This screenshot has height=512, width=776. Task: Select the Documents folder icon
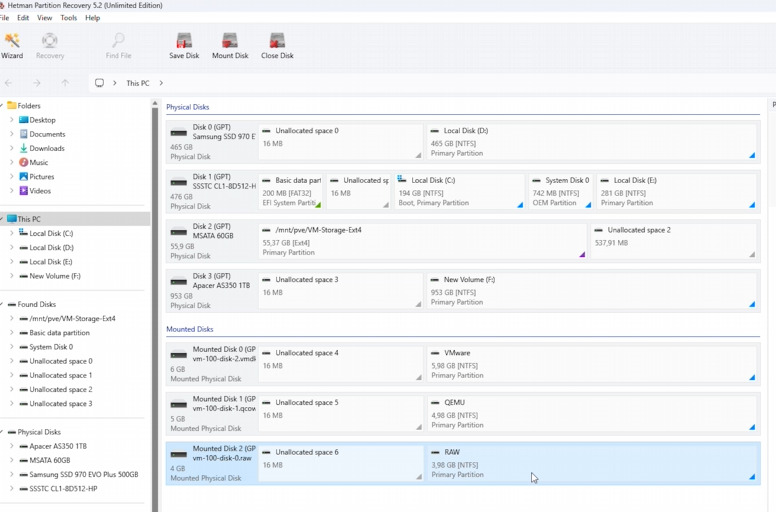point(23,134)
